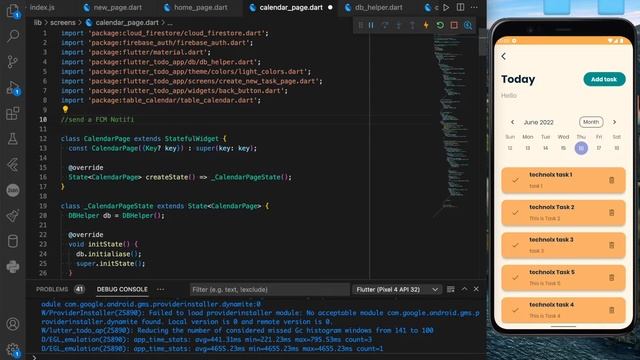
Task: Click line 10 comment '//send a FCM Notifi'
Action: [x=97, y=120]
